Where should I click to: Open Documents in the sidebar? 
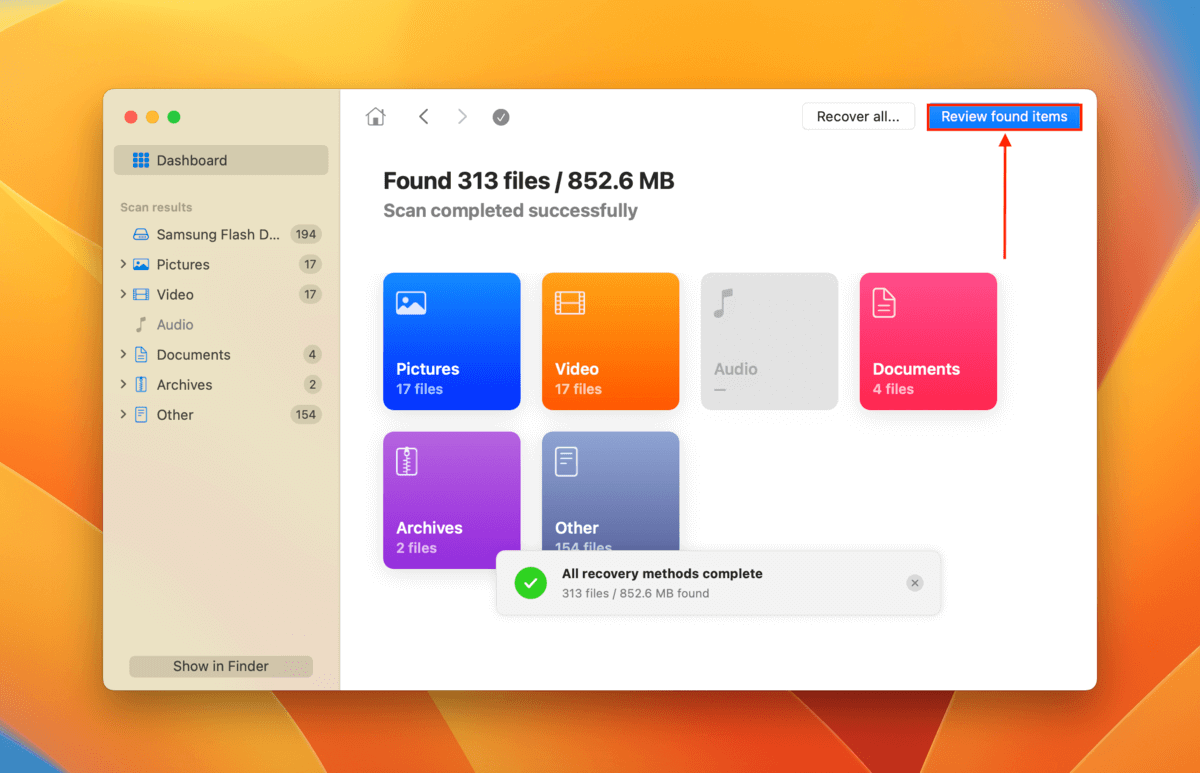221,355
